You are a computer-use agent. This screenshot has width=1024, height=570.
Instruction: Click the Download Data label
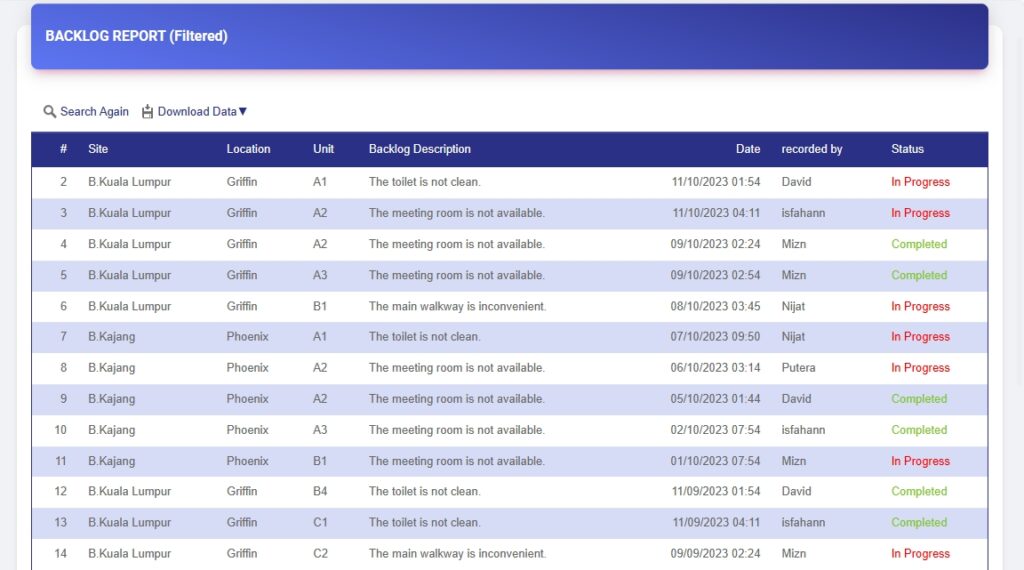pos(197,112)
